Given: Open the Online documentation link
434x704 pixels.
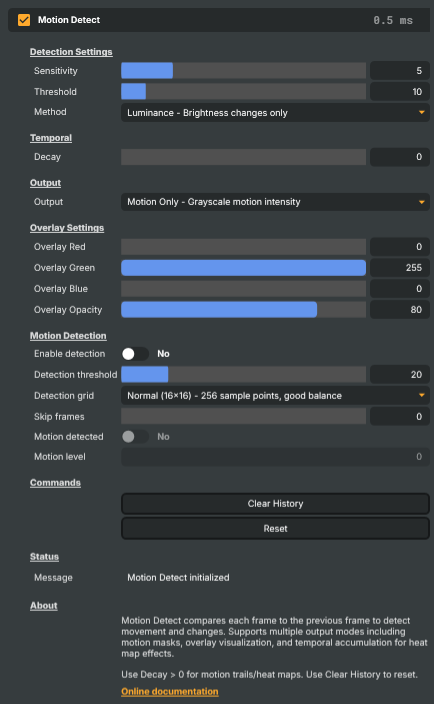Looking at the screenshot, I should [170, 691].
